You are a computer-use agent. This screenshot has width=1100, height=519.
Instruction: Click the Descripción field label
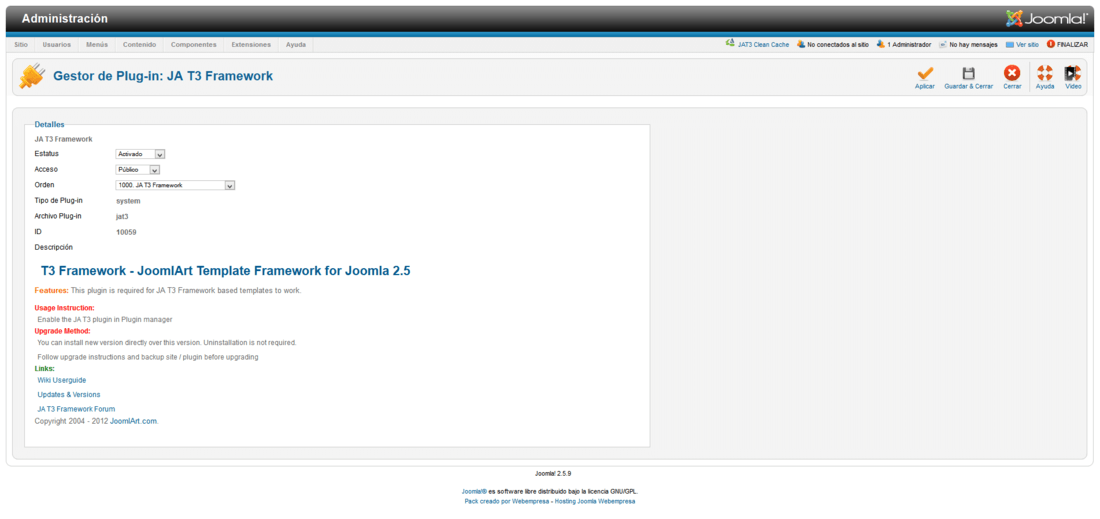pyautogui.click(x=53, y=248)
